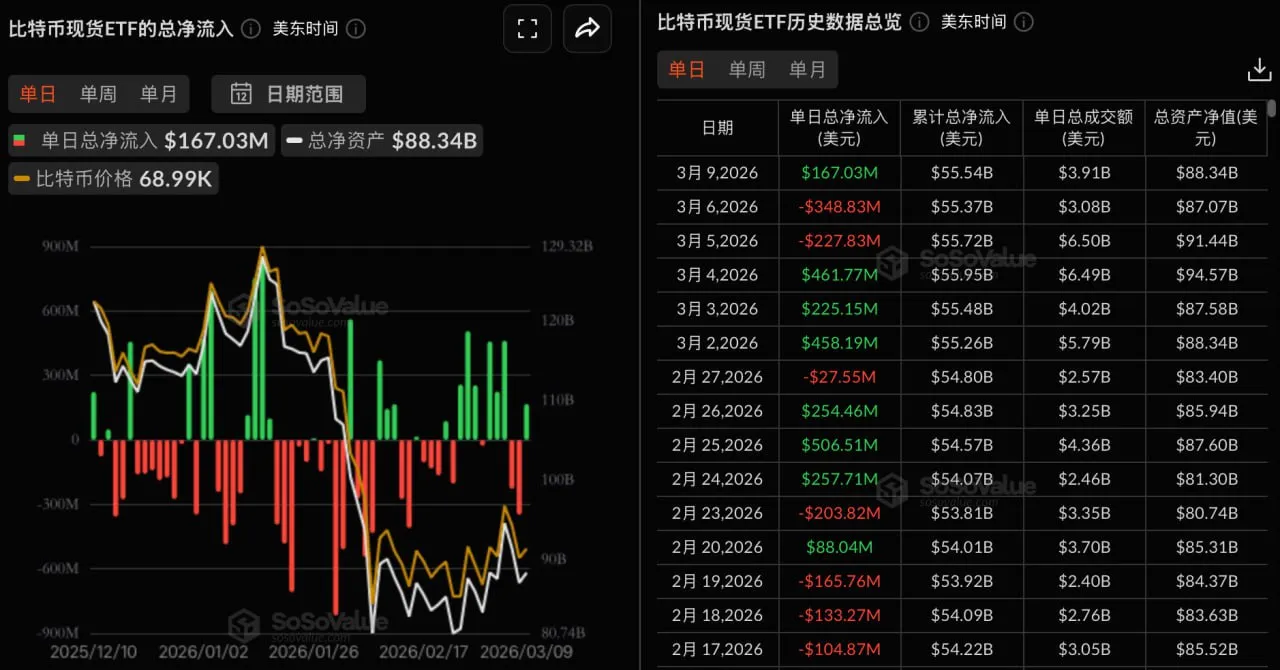Viewport: 1280px width, 670px height.
Task: Click the $6.50B trading volume cell
Action: (x=1083, y=241)
